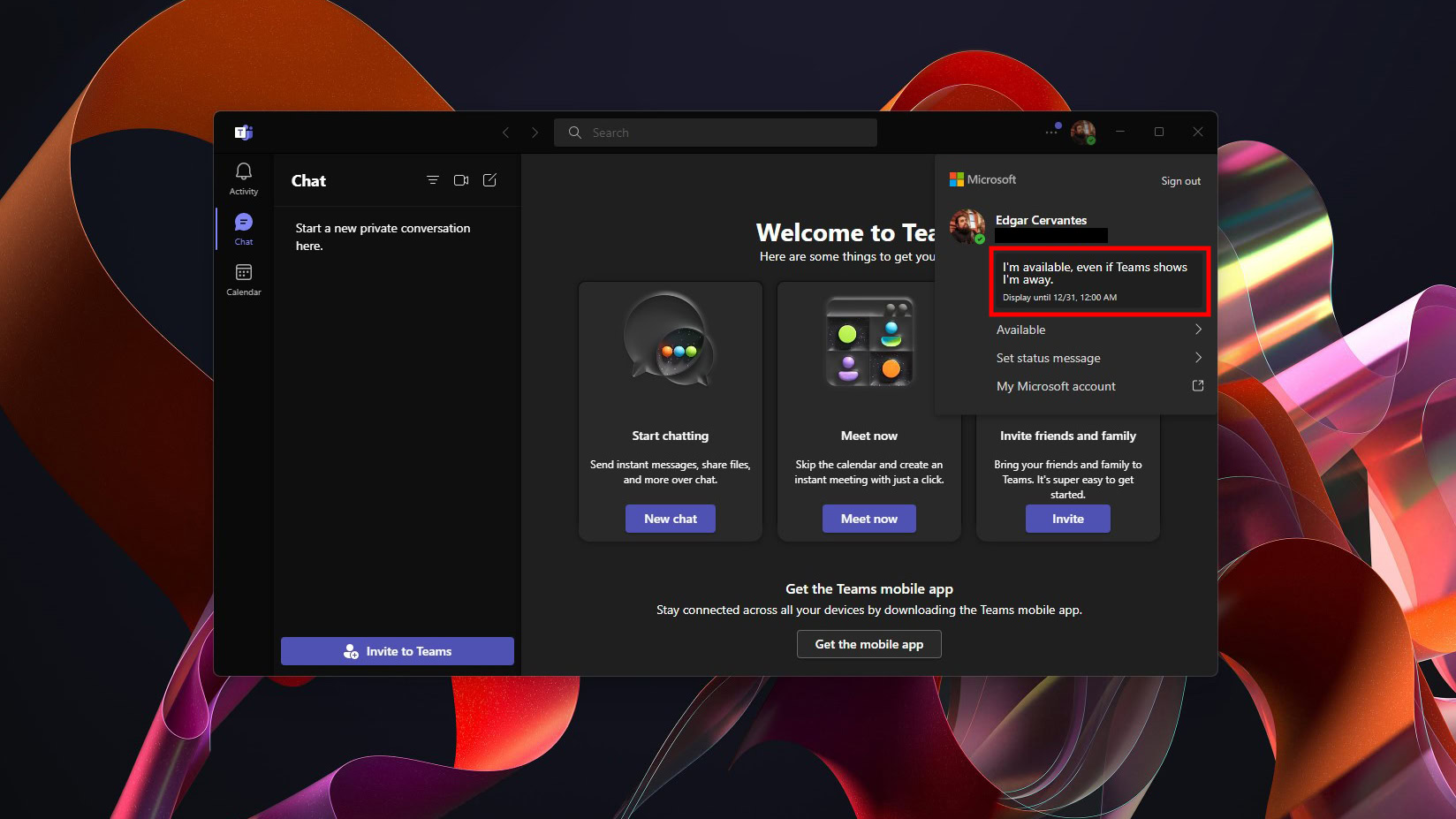Click the filter chats icon
1456x819 pixels.
432,180
